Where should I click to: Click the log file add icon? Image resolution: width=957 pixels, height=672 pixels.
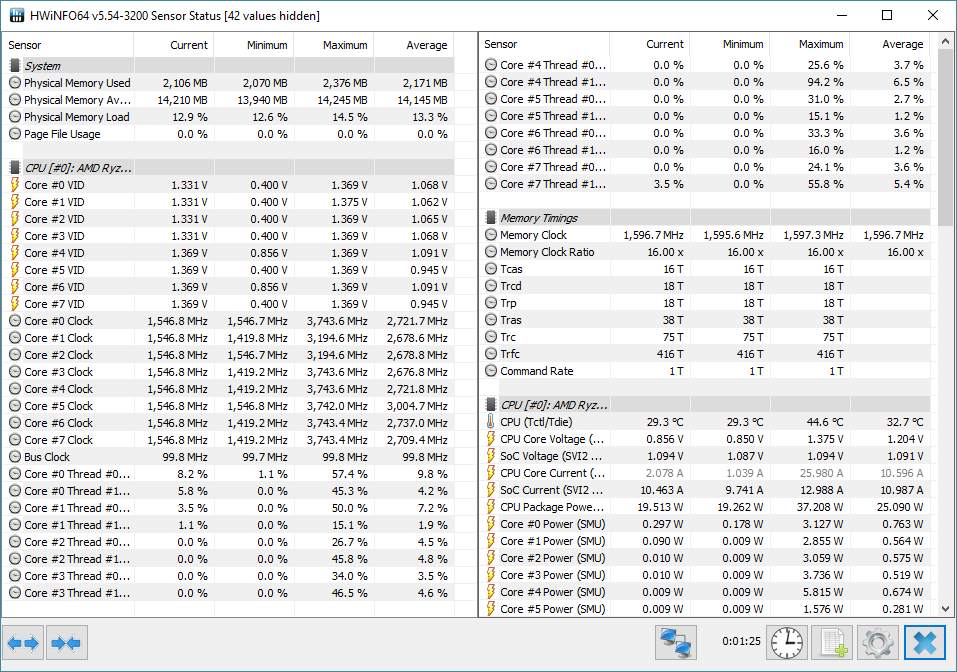point(832,642)
